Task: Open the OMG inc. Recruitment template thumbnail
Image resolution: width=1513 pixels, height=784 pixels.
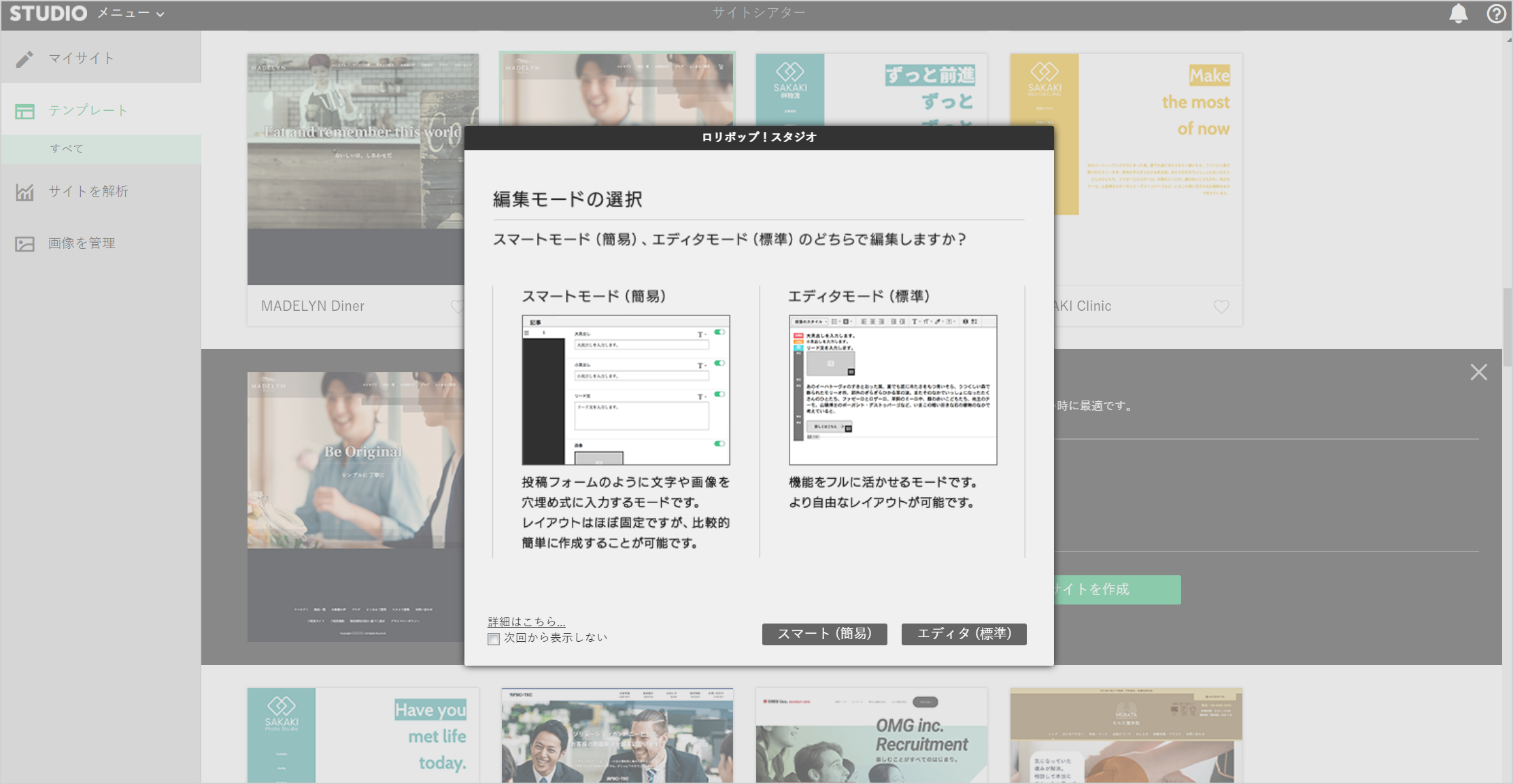Action: (x=871, y=736)
